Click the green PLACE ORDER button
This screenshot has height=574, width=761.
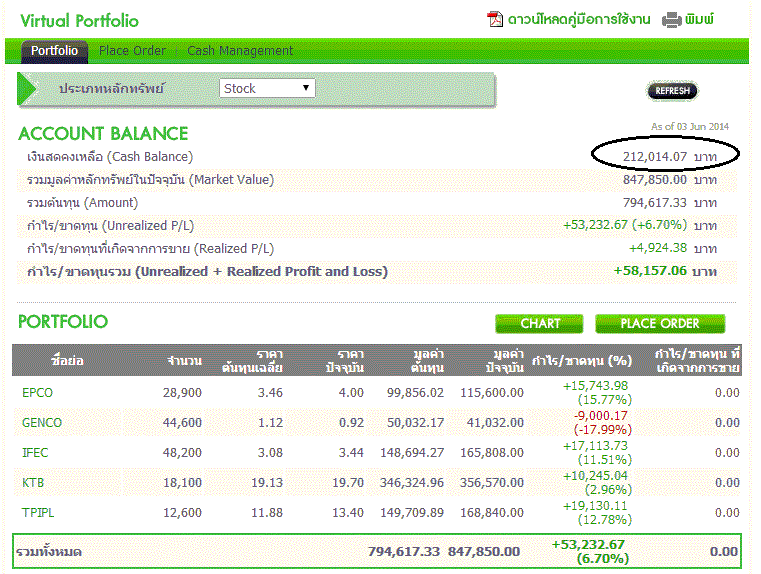pyautogui.click(x=660, y=323)
